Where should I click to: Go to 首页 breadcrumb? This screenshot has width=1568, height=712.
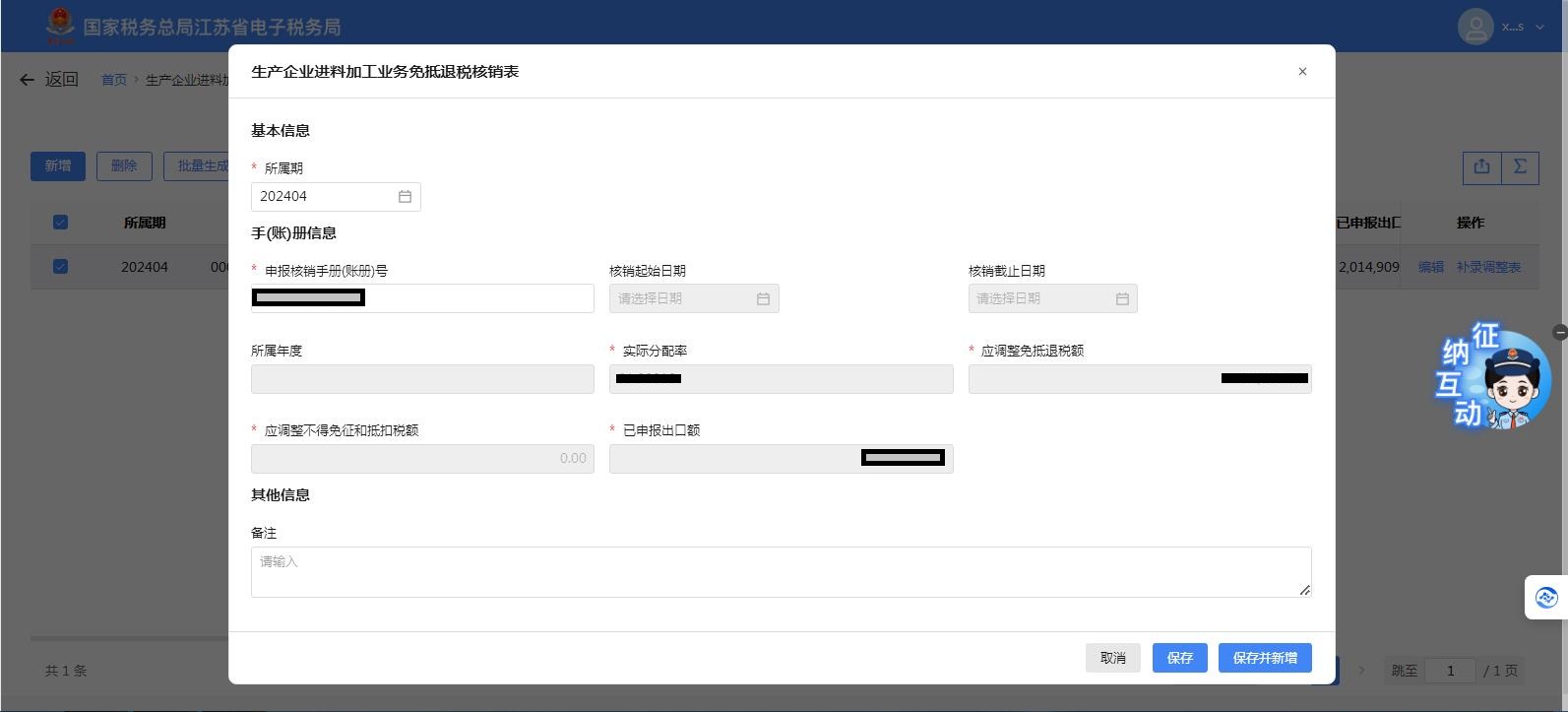coord(114,80)
